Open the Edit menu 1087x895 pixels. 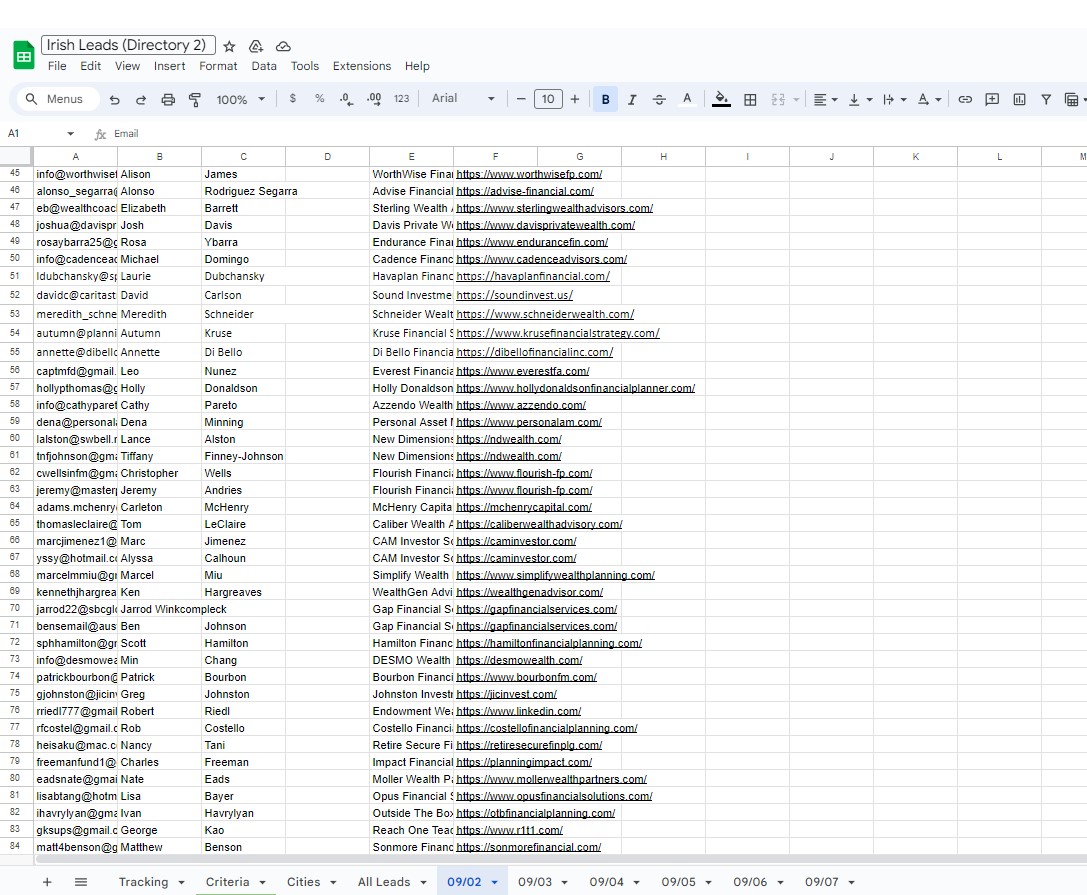[90, 66]
